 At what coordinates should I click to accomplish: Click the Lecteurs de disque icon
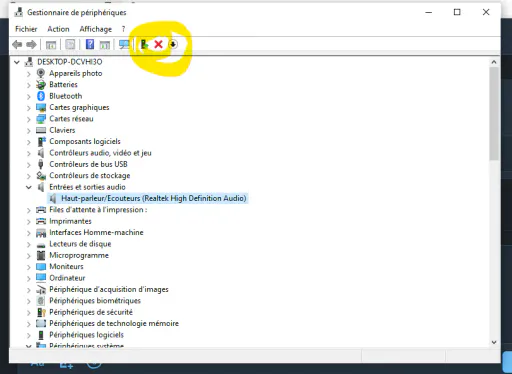coord(41,245)
